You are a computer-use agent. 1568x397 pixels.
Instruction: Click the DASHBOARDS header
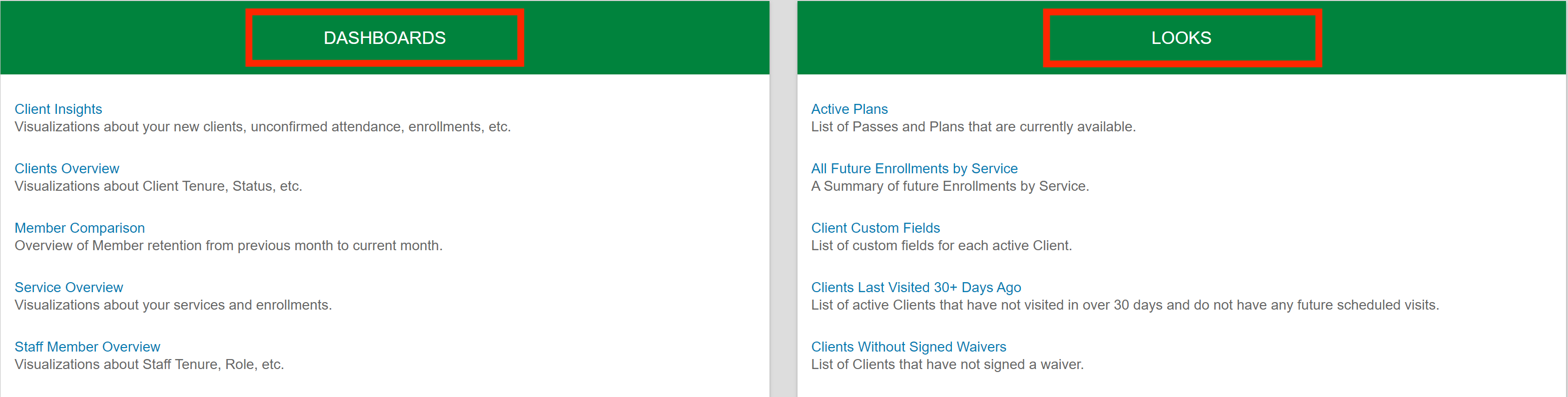[x=385, y=37]
